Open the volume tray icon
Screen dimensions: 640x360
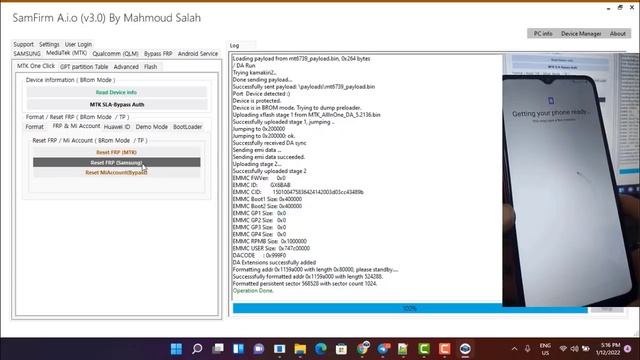tap(574, 349)
